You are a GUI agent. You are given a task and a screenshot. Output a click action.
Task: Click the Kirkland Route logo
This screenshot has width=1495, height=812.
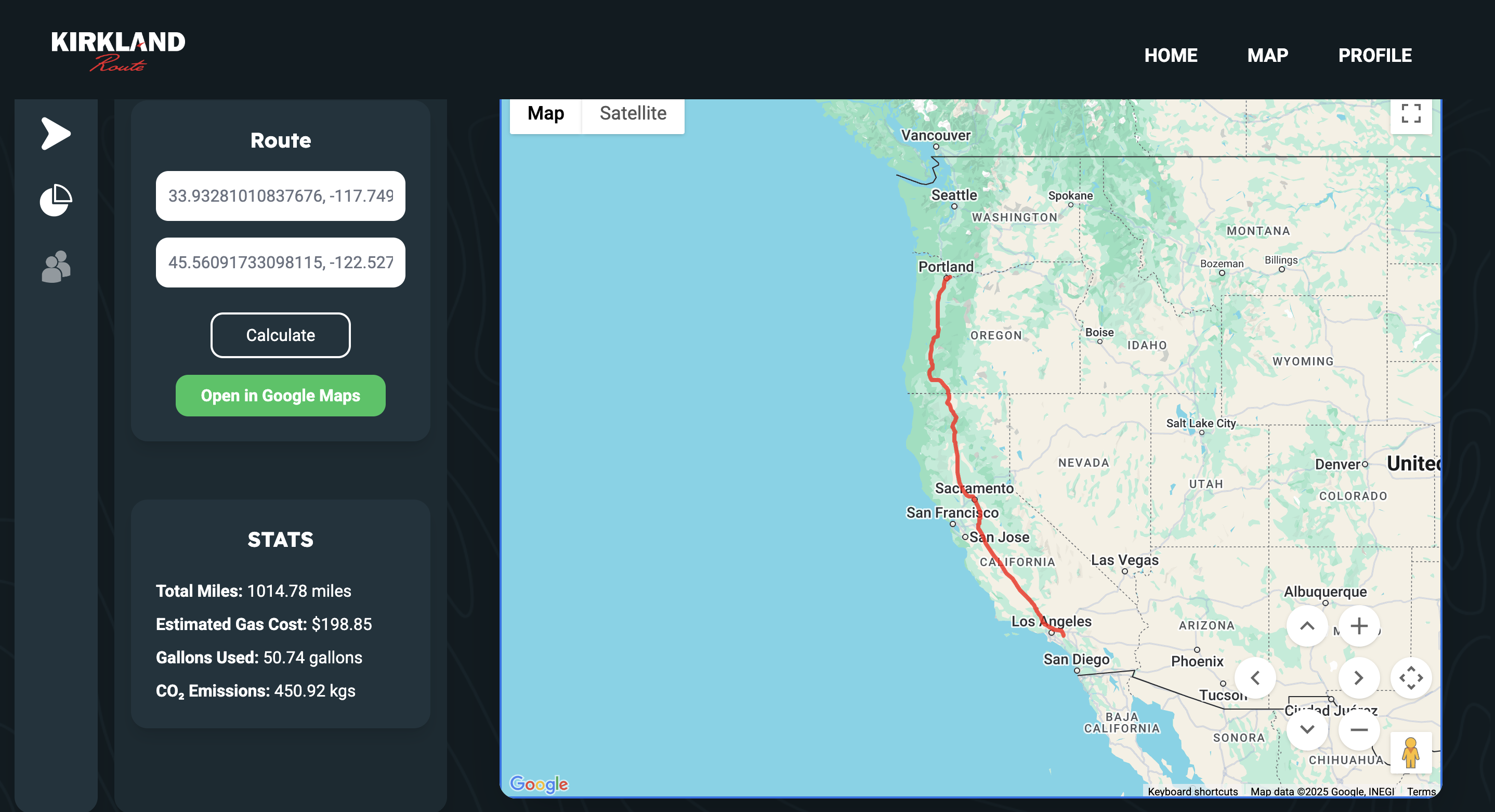click(x=119, y=51)
